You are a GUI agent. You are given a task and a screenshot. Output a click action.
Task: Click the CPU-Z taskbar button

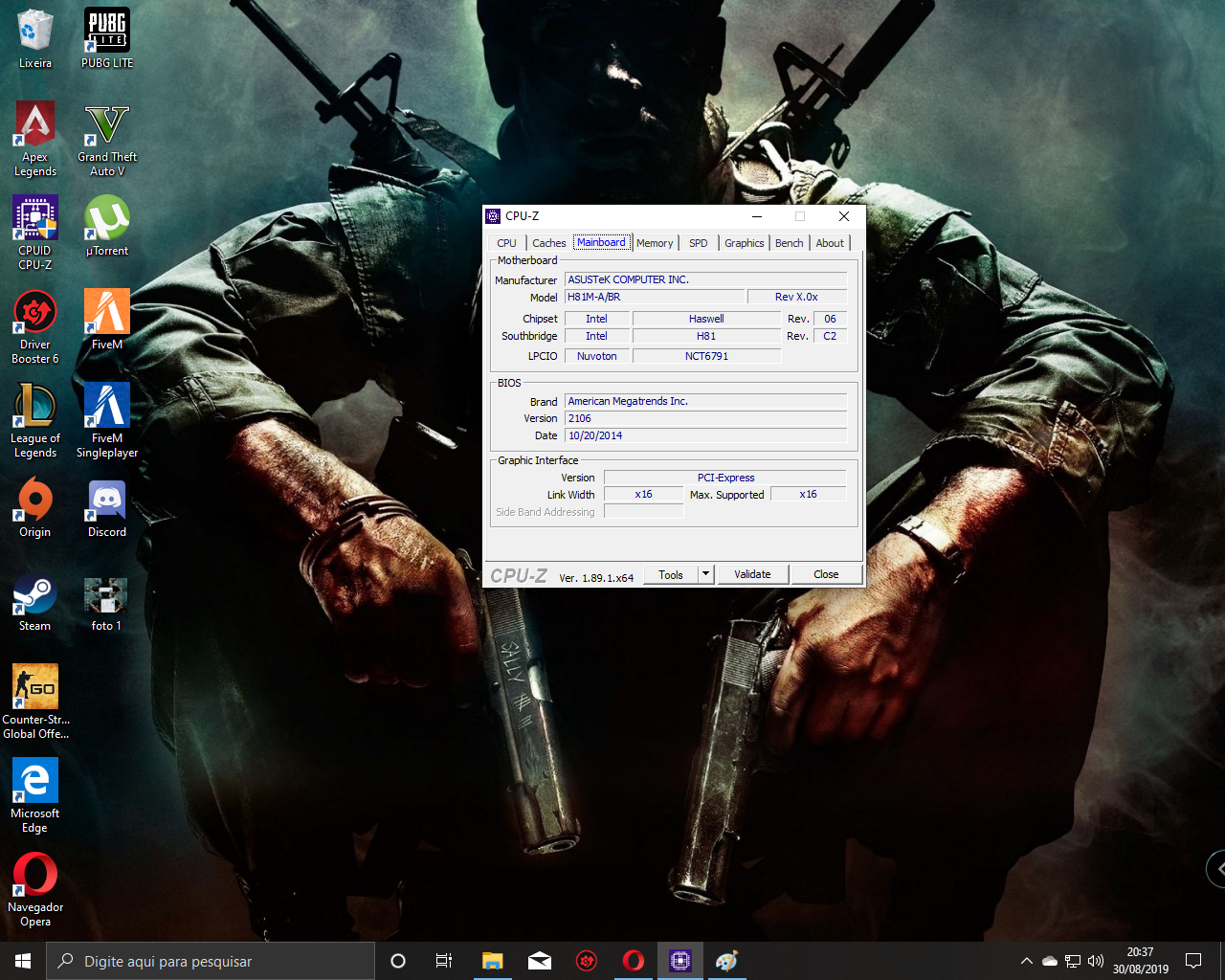pyautogui.click(x=680, y=961)
